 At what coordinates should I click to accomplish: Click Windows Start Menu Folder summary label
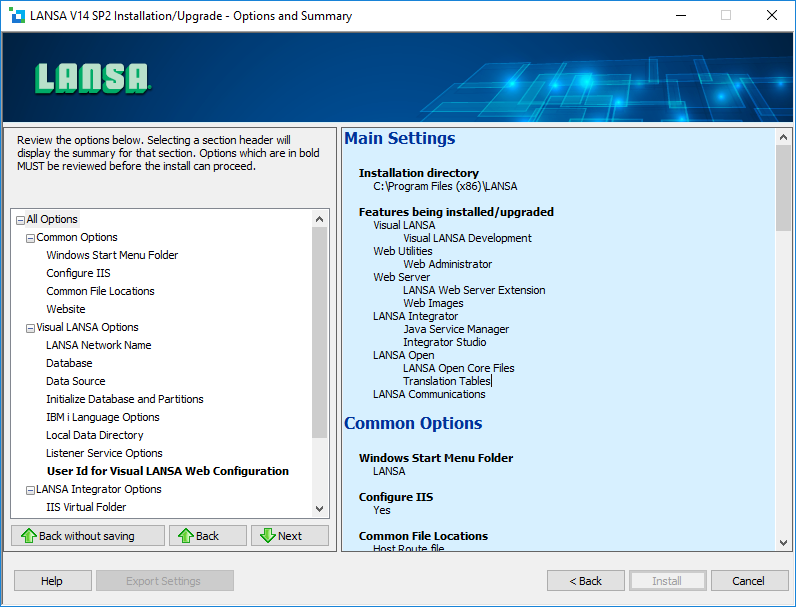click(436, 458)
